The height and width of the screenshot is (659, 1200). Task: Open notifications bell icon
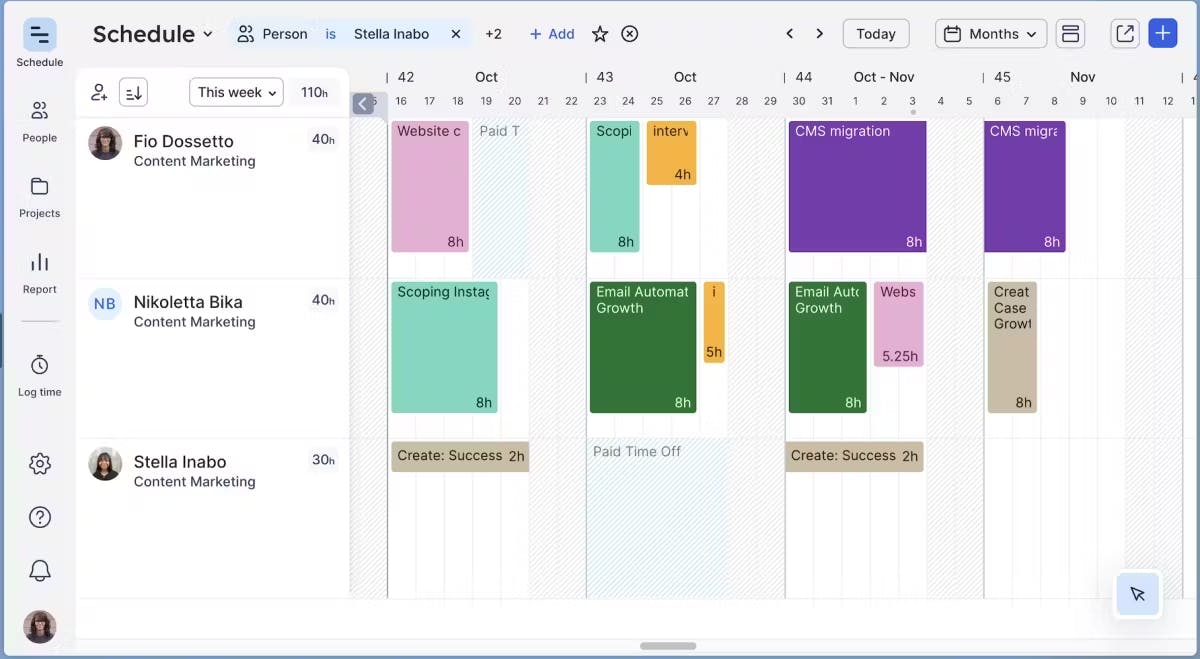39,570
